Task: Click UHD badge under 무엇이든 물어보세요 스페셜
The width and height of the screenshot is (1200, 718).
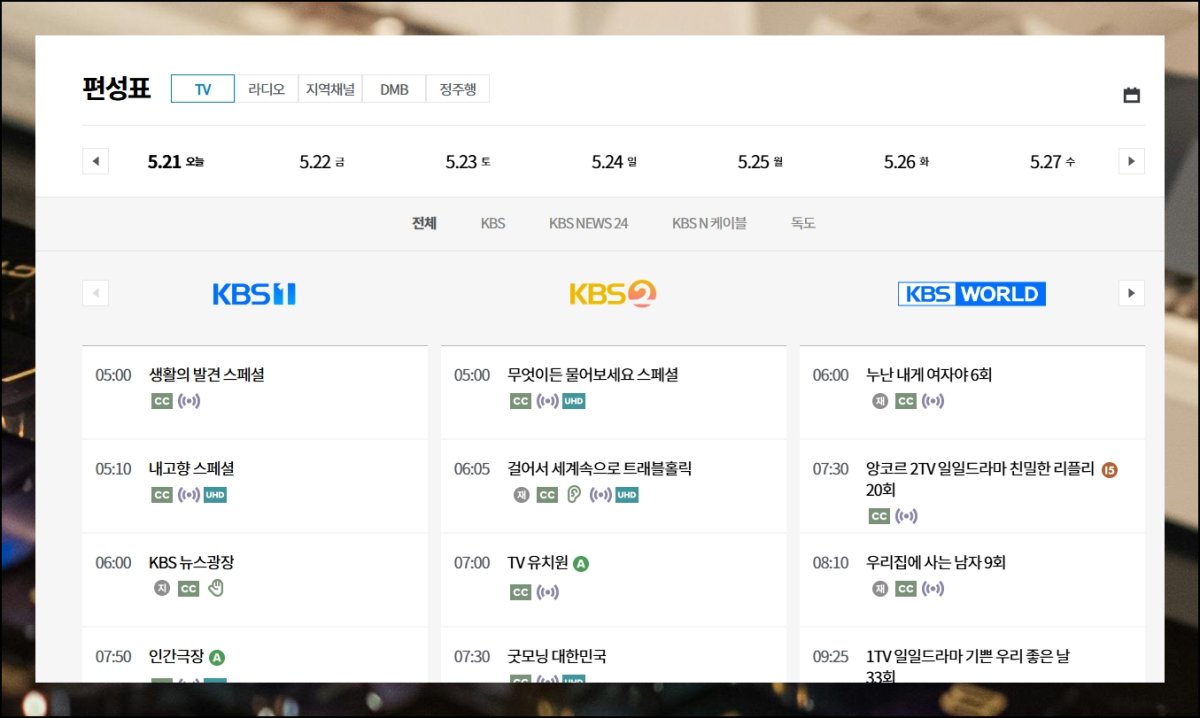Action: point(573,401)
